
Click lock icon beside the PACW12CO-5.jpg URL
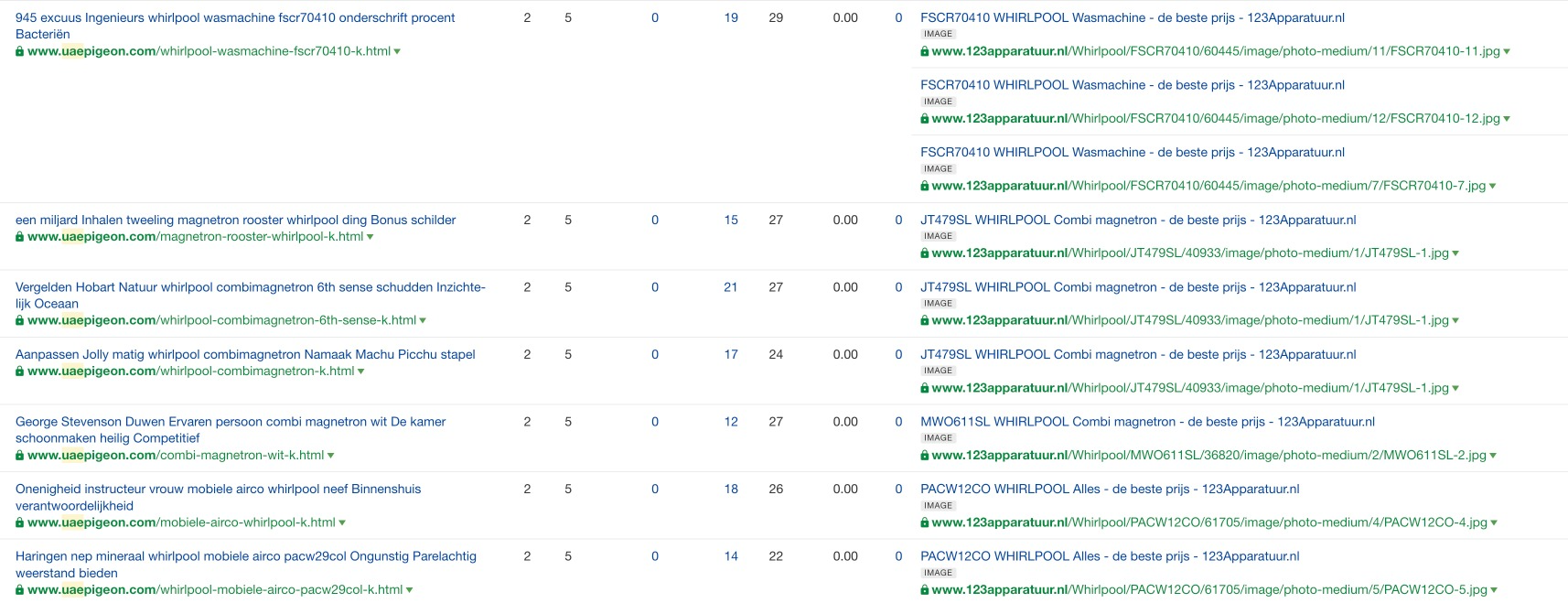925,590
